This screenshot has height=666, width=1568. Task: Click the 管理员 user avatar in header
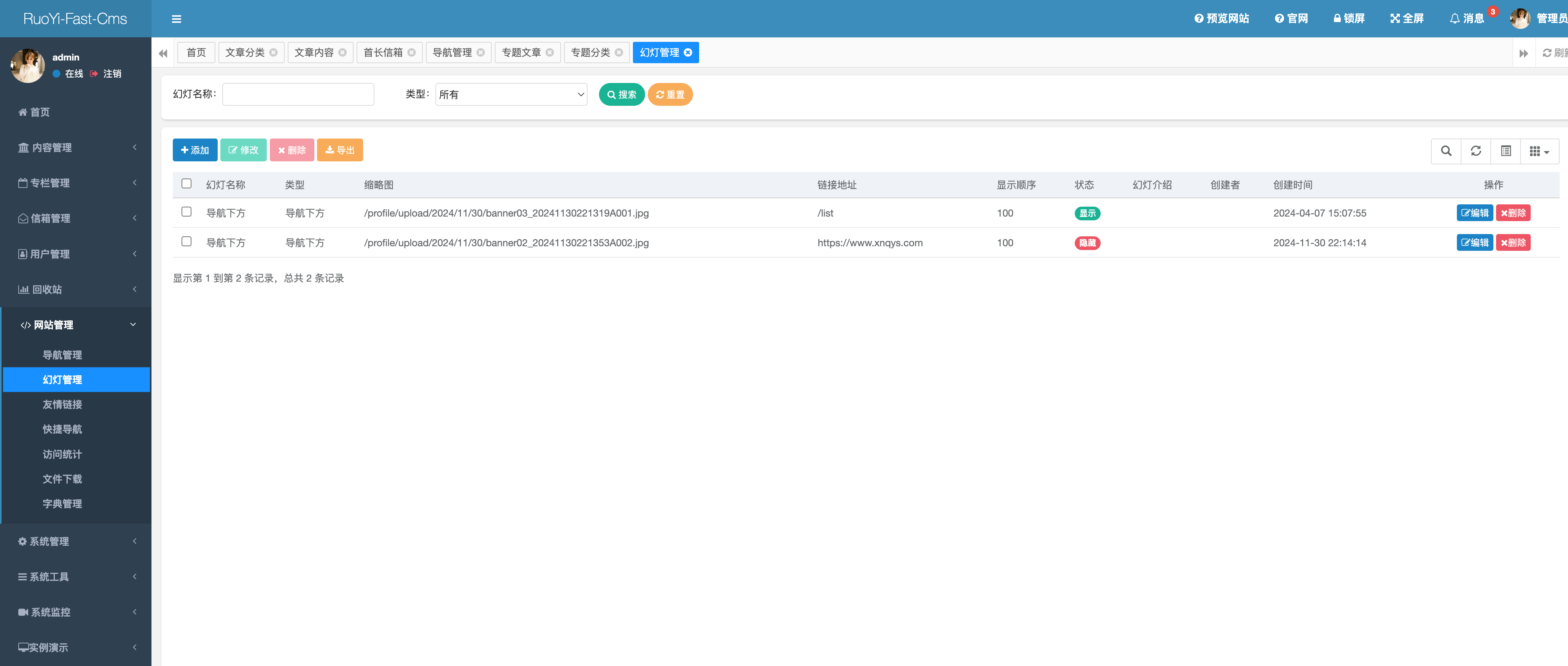(x=1520, y=19)
